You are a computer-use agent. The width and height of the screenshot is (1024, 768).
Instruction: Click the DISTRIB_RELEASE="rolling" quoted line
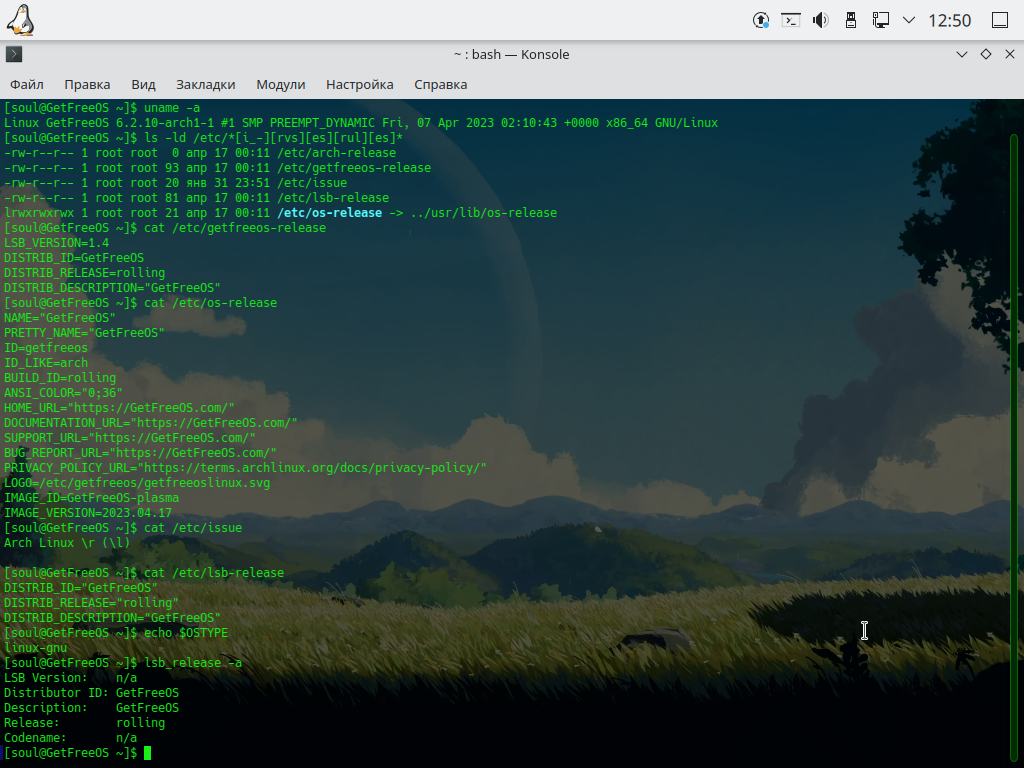click(91, 603)
